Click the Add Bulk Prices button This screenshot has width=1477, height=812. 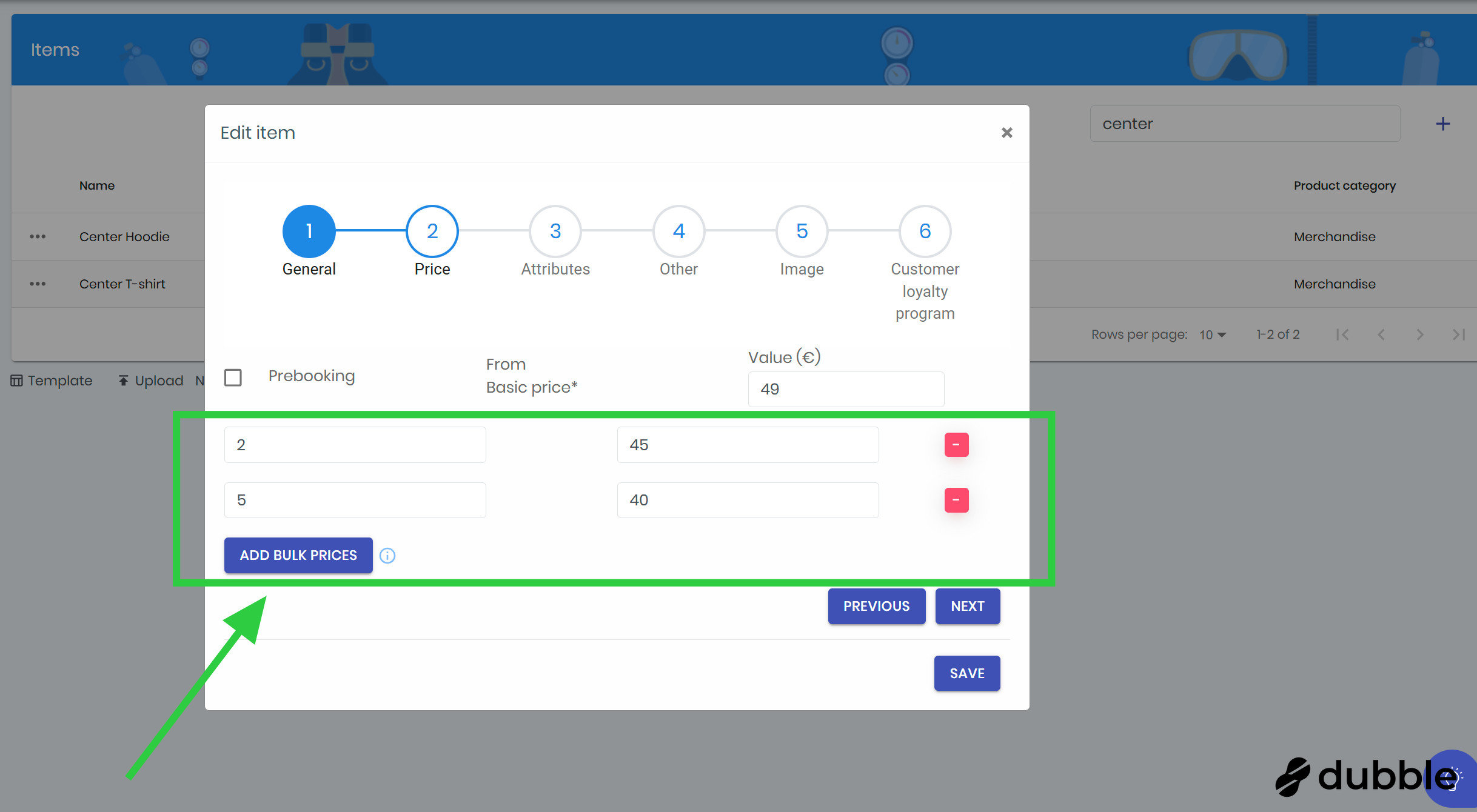298,556
